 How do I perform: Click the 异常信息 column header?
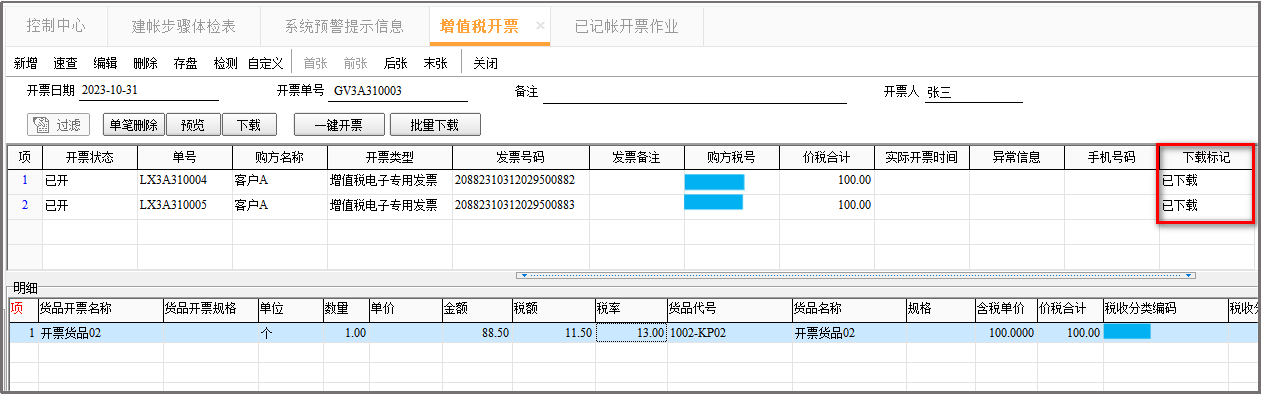pos(1016,158)
